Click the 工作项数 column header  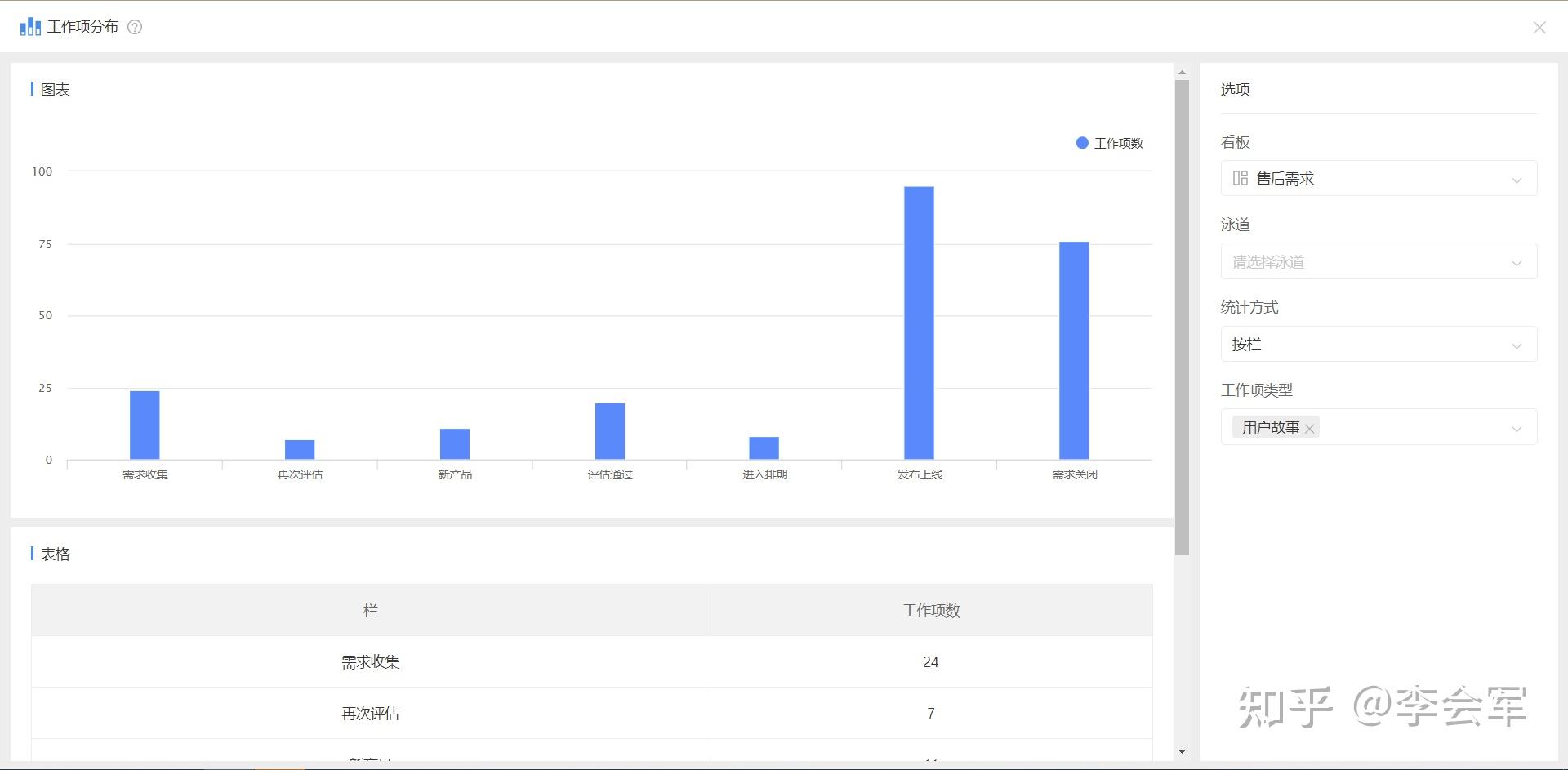click(931, 610)
